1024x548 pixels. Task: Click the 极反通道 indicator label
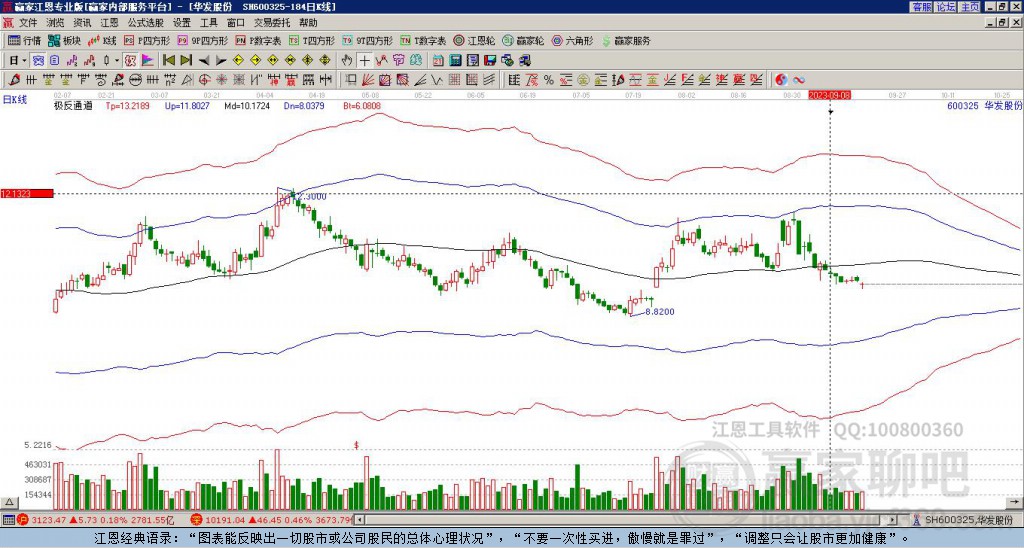pos(73,105)
